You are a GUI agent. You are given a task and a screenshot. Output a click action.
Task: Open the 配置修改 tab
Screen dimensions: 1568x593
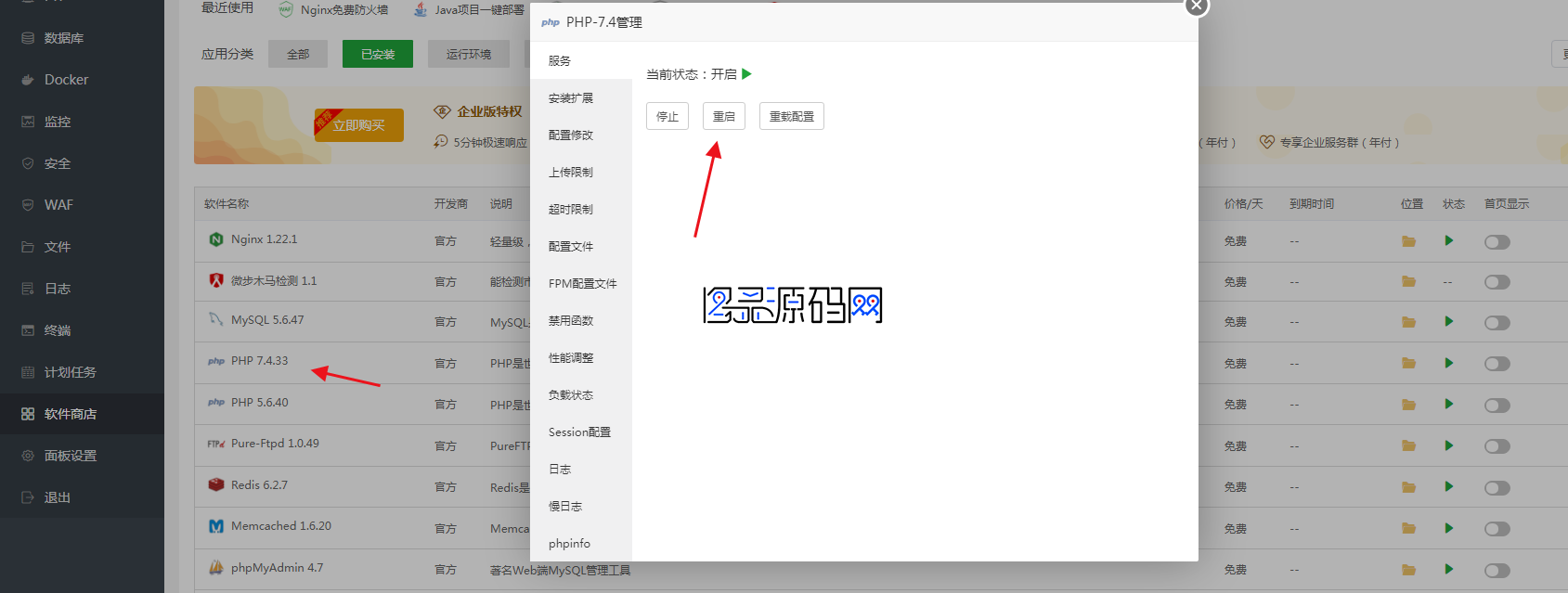point(581,135)
